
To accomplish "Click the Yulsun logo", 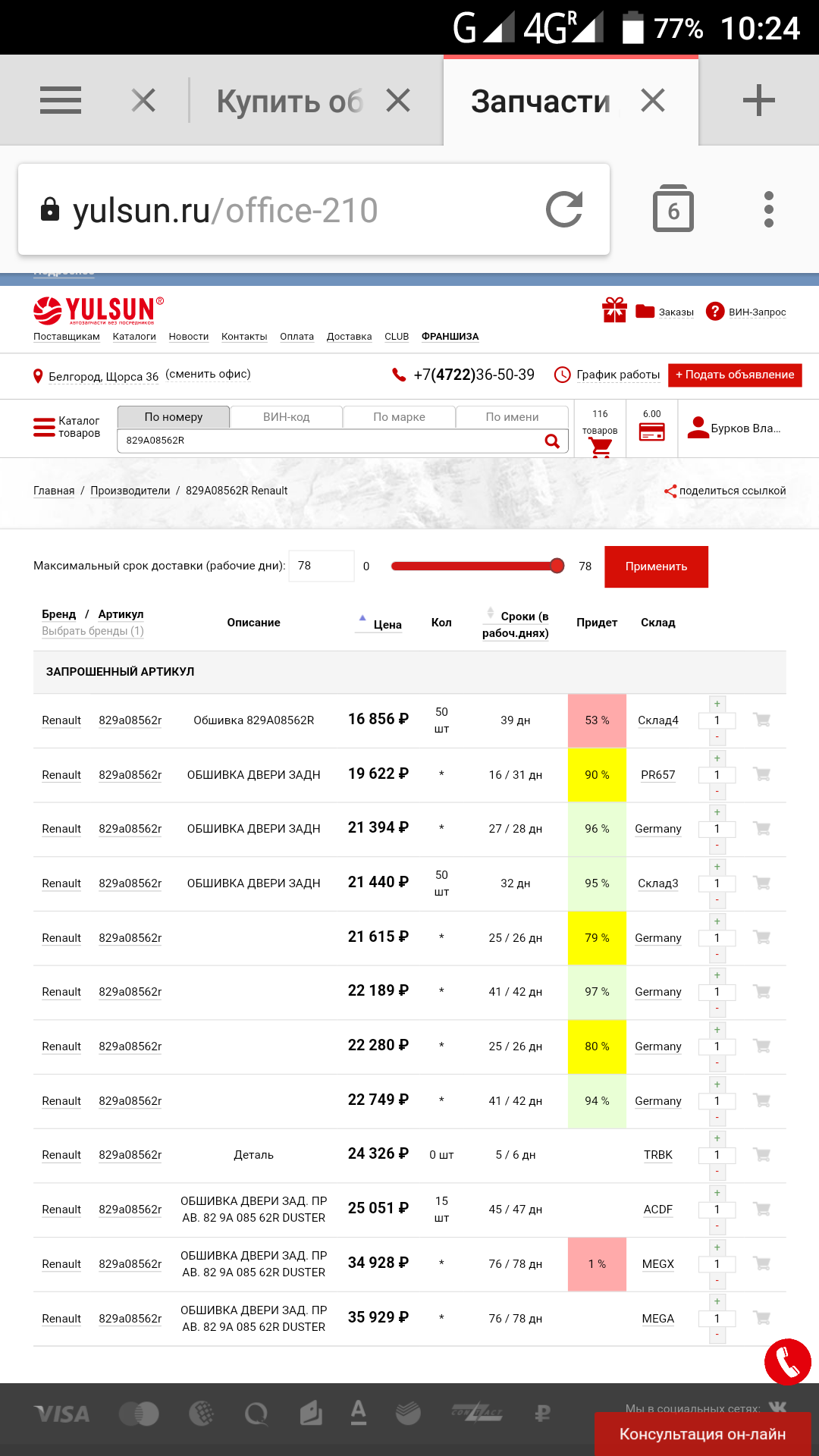I will (x=99, y=310).
